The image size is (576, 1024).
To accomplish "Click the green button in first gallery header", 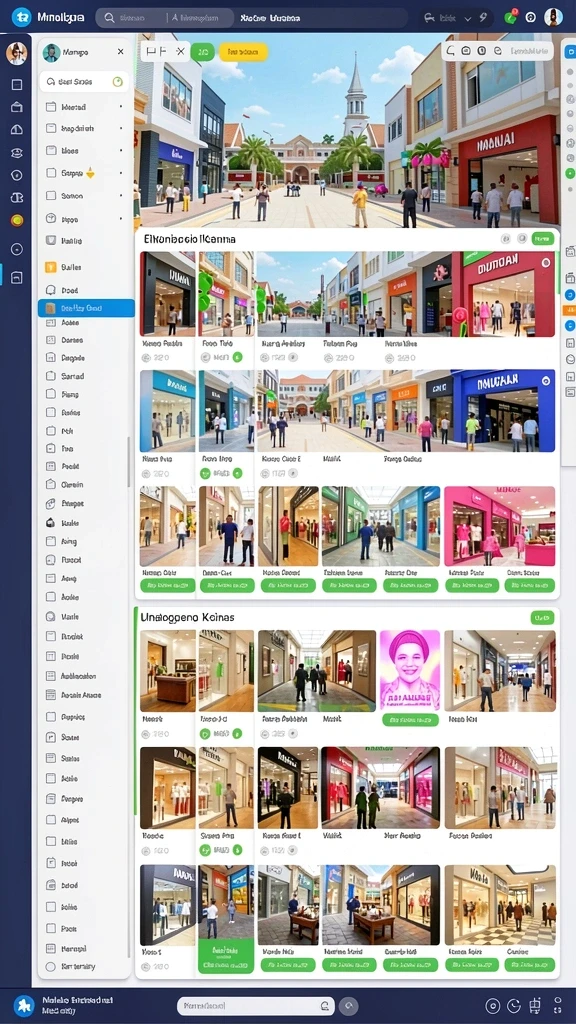I will 543,239.
